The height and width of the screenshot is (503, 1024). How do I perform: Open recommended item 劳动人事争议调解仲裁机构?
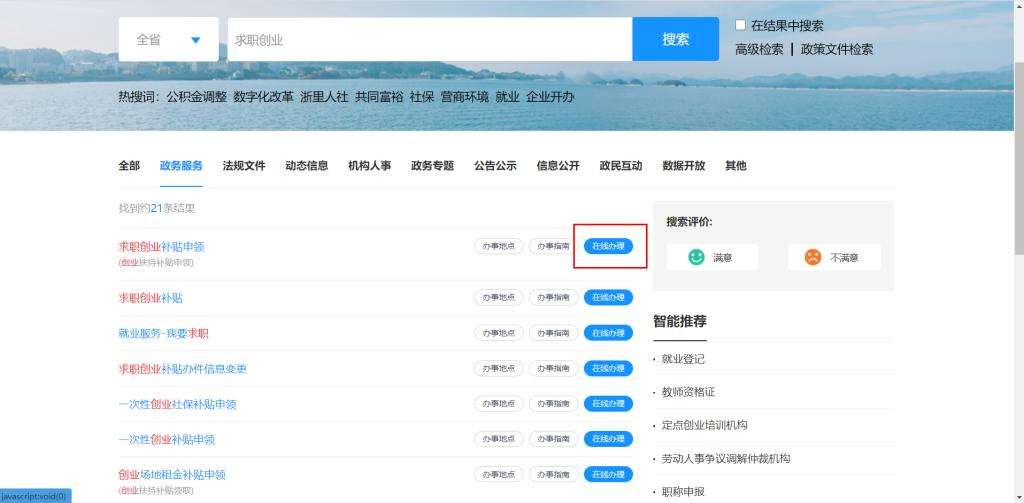pos(725,458)
